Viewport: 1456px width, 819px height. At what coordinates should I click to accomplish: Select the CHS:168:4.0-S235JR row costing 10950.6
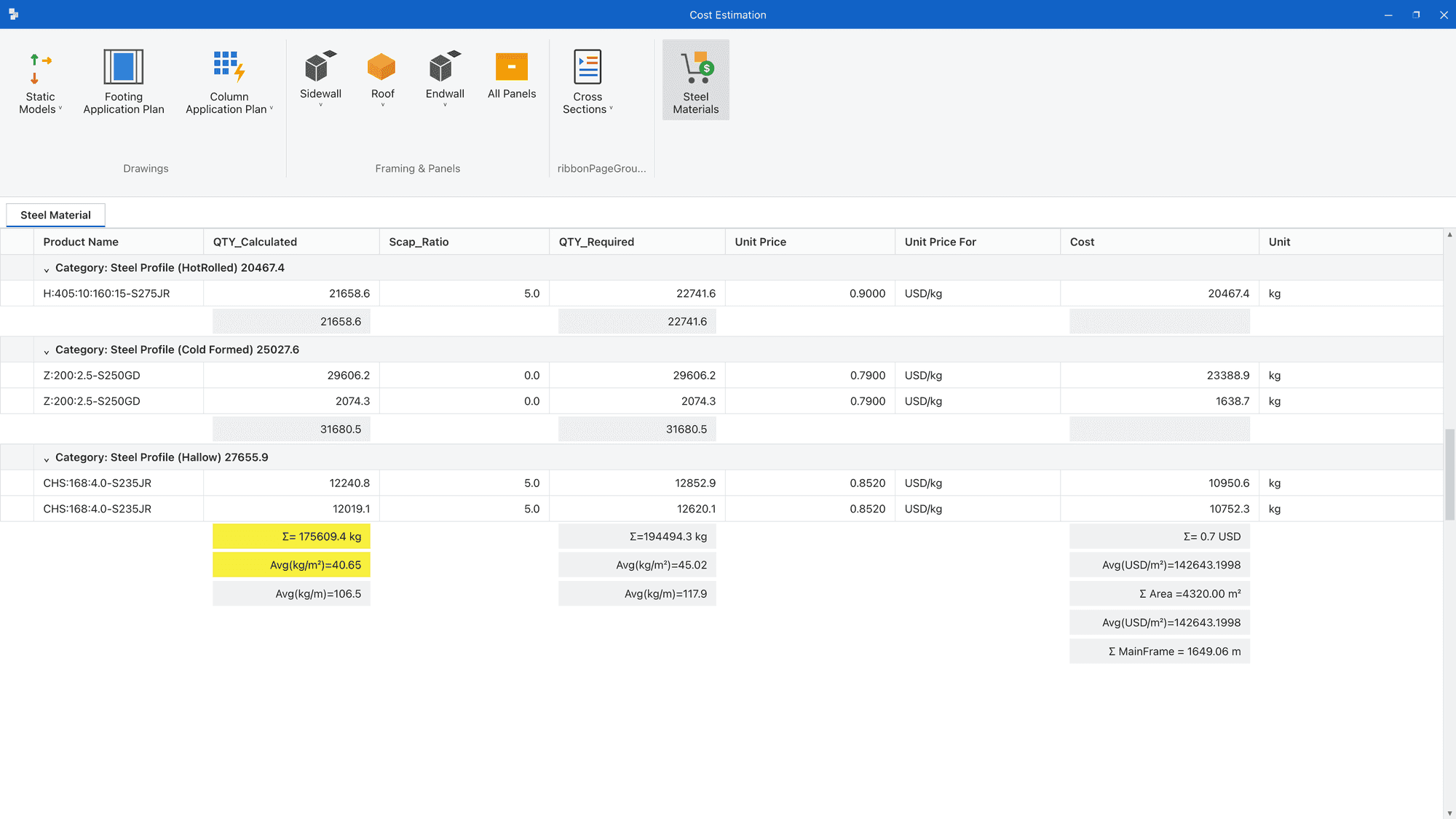click(x=721, y=483)
